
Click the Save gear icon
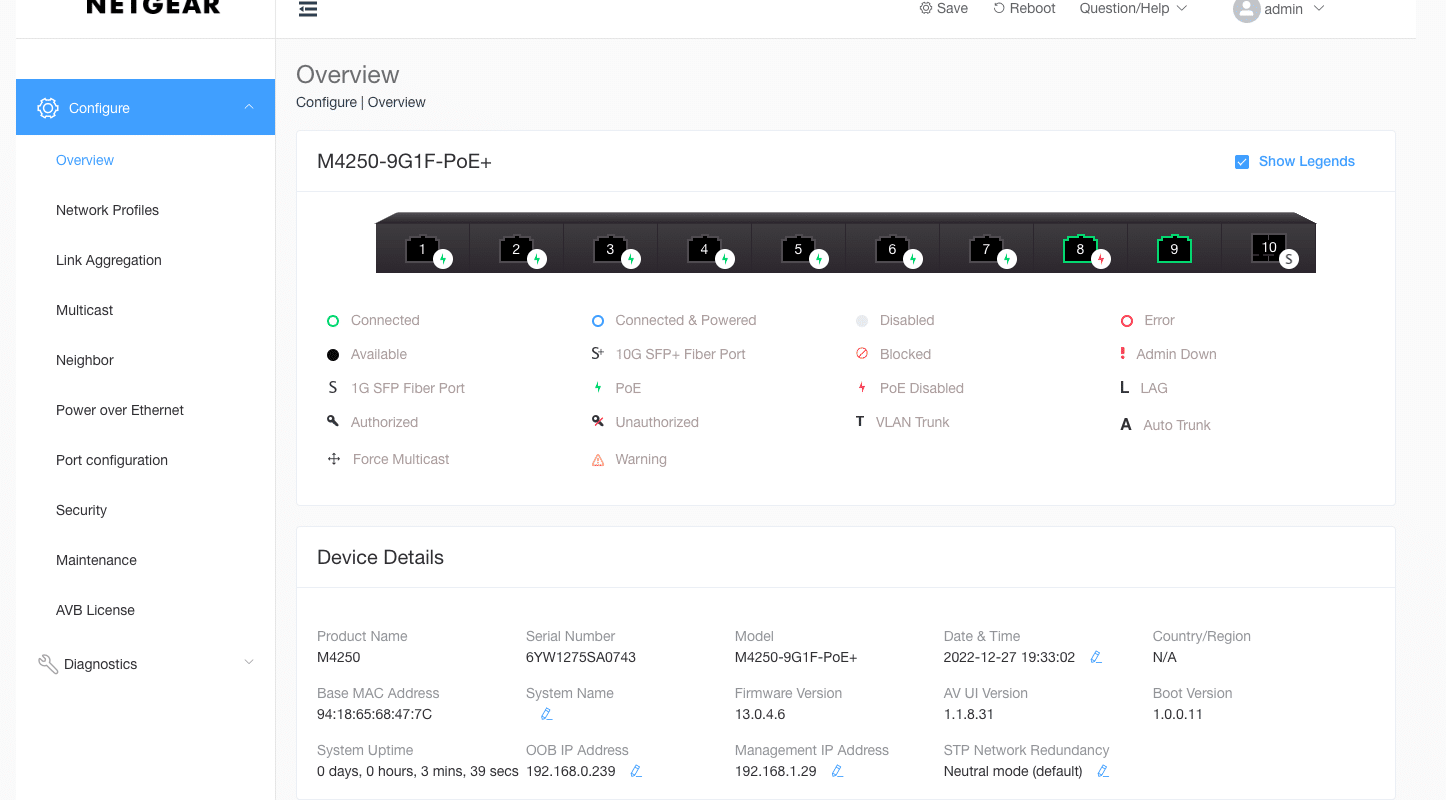926,8
